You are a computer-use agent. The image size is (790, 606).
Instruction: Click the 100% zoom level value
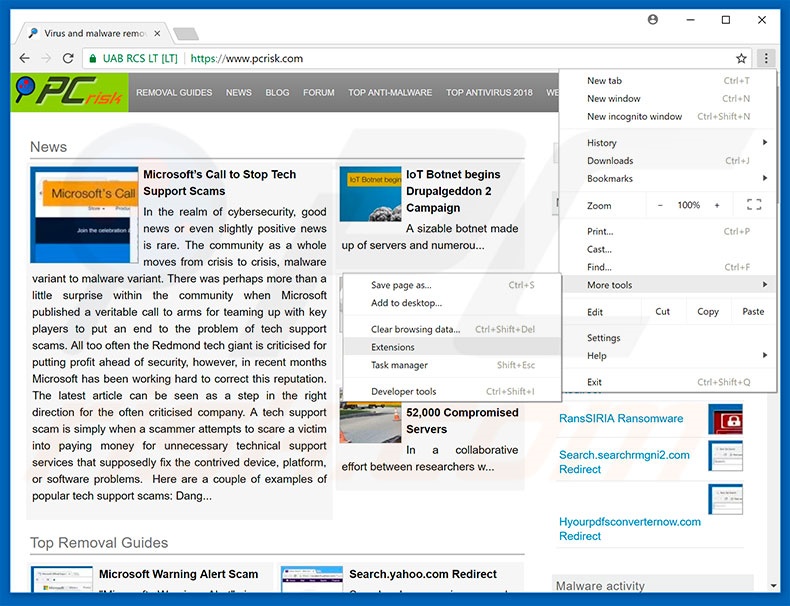[x=688, y=205]
